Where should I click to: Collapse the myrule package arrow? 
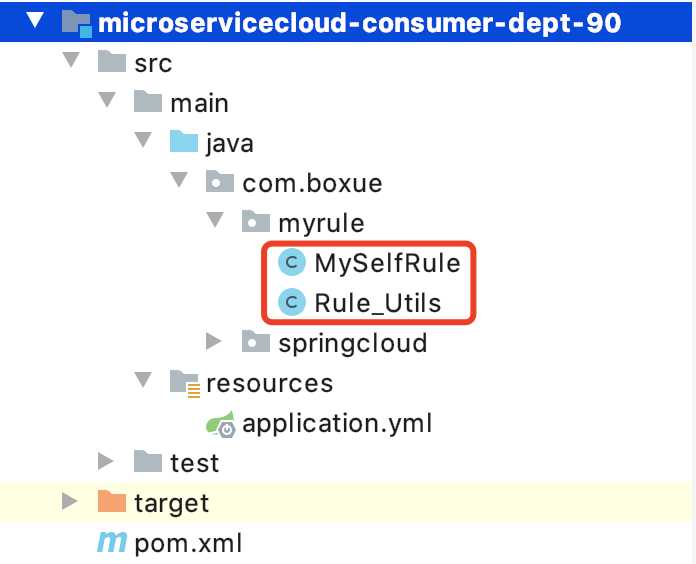pyautogui.click(x=215, y=220)
